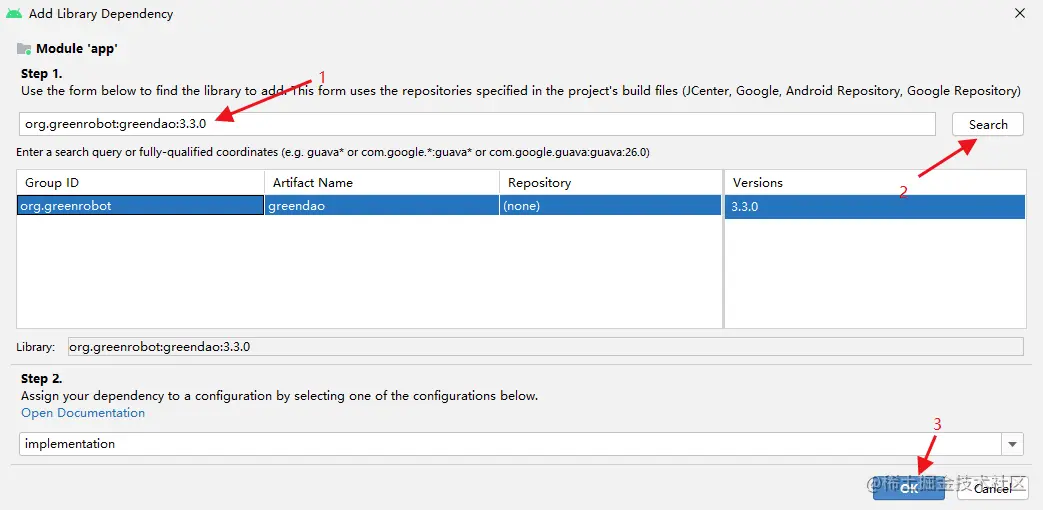Click the Versions column header
Screen dimensions: 1043x510
coord(875,182)
